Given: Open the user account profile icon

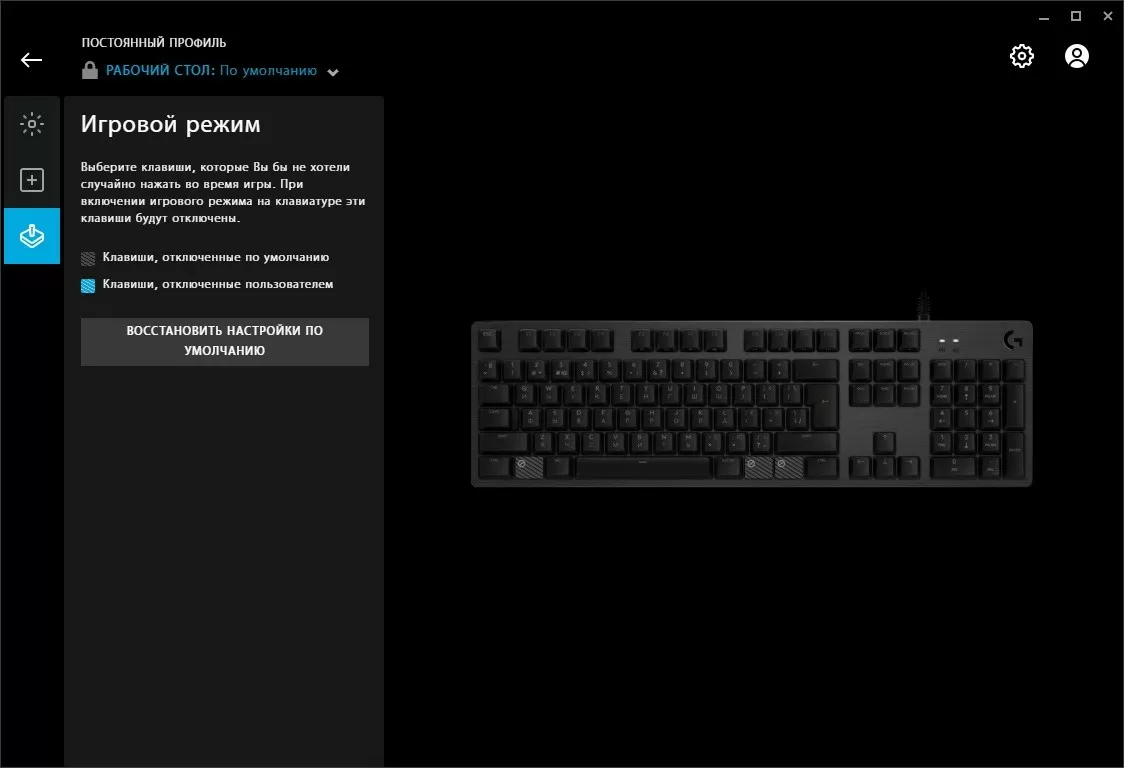Looking at the screenshot, I should (1077, 56).
